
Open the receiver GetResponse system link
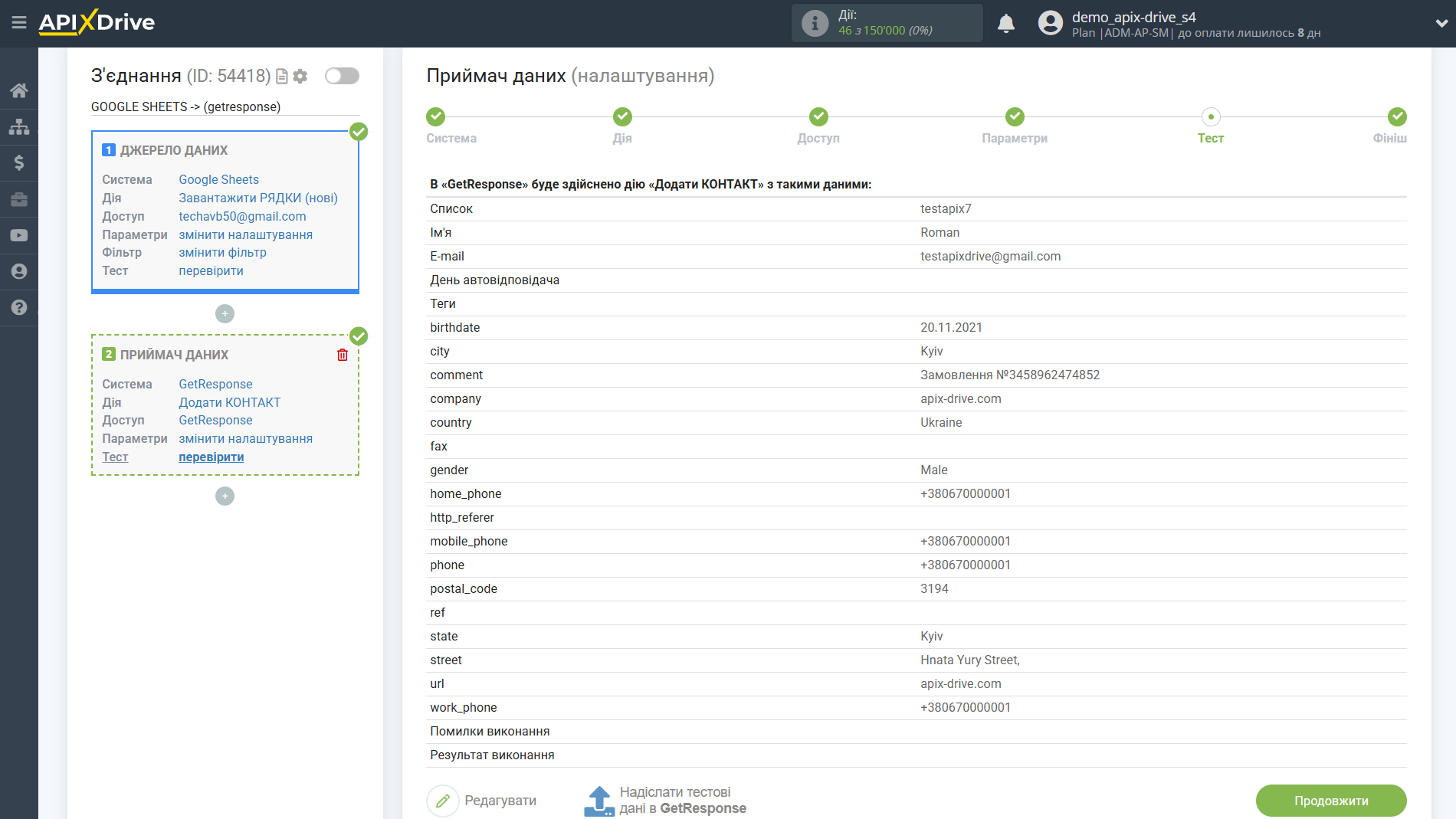pos(216,384)
